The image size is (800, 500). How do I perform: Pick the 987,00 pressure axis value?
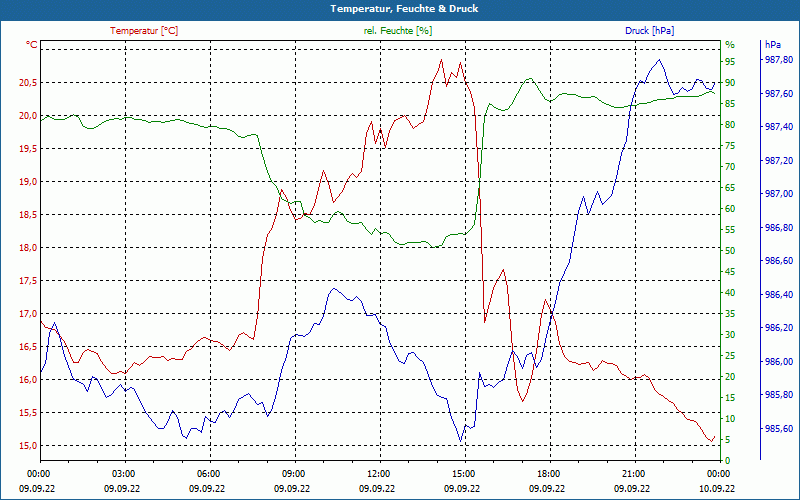coord(780,194)
